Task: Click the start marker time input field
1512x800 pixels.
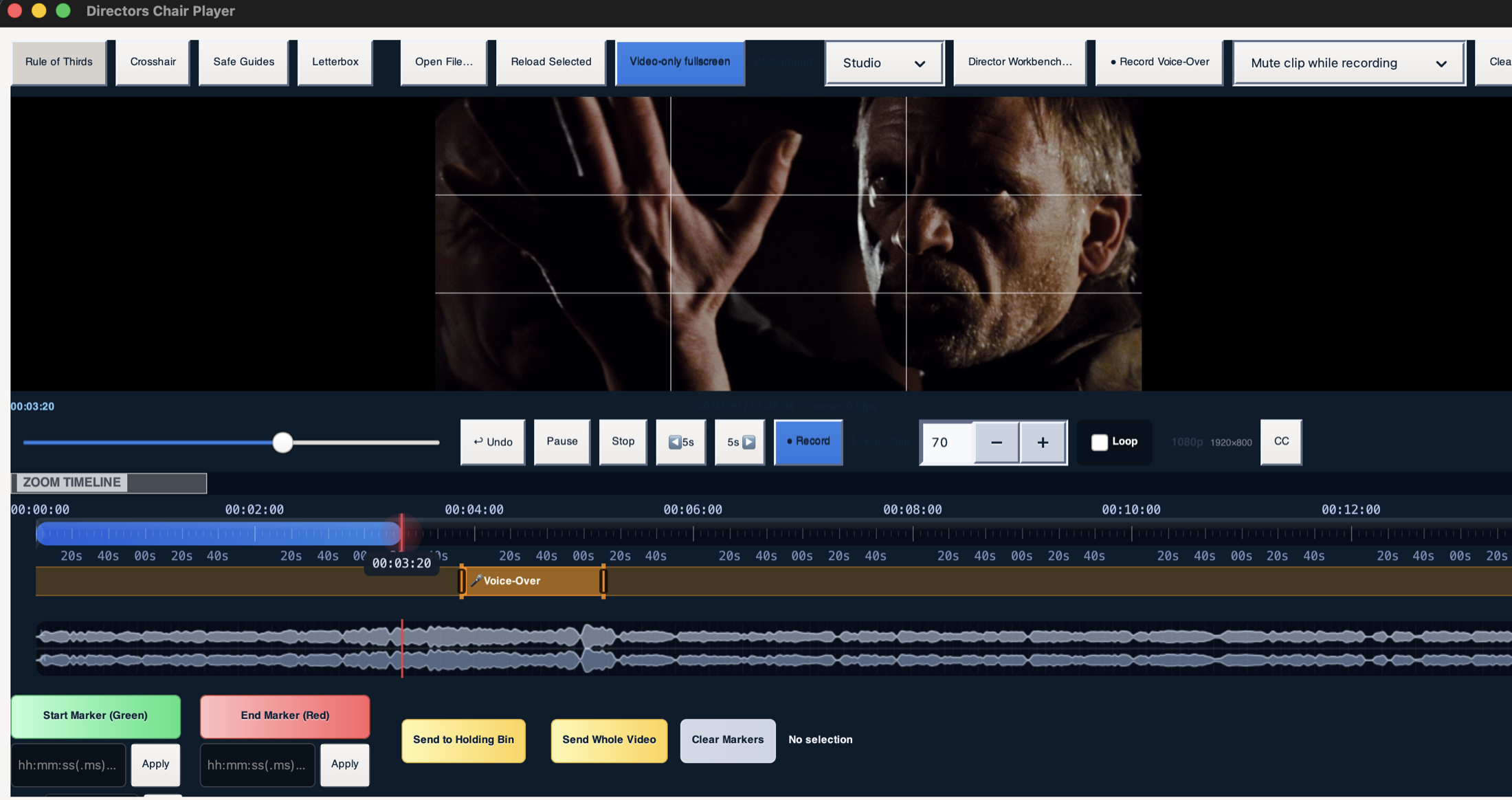Action: [x=68, y=765]
